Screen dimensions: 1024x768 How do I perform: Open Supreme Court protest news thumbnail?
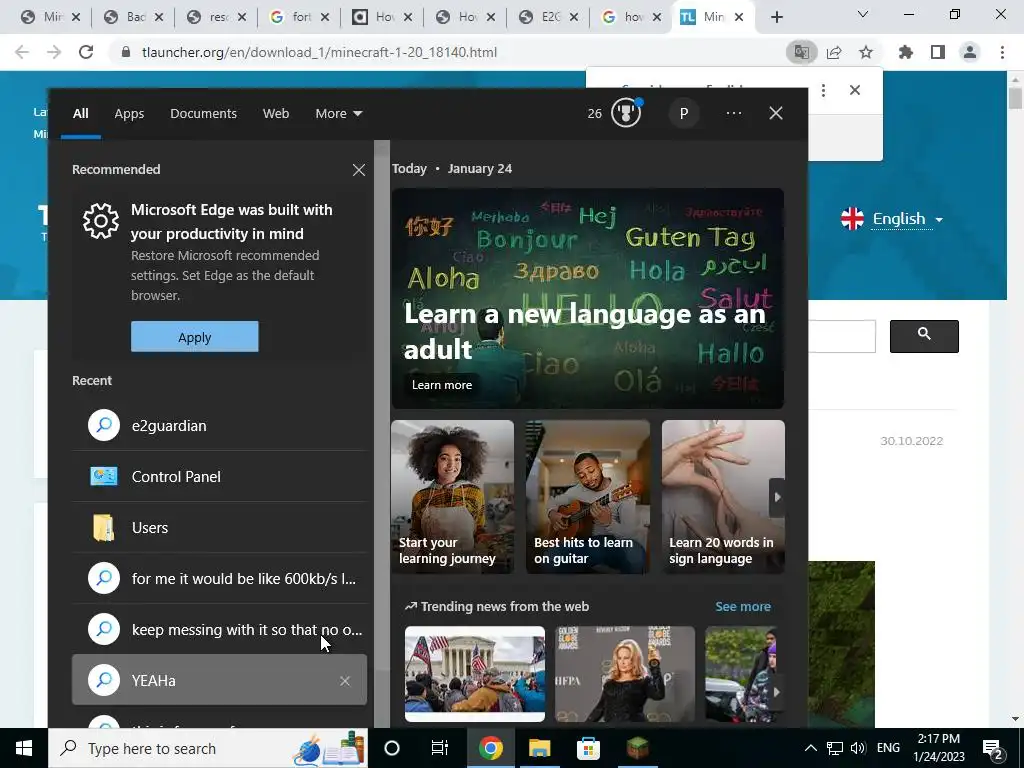475,674
